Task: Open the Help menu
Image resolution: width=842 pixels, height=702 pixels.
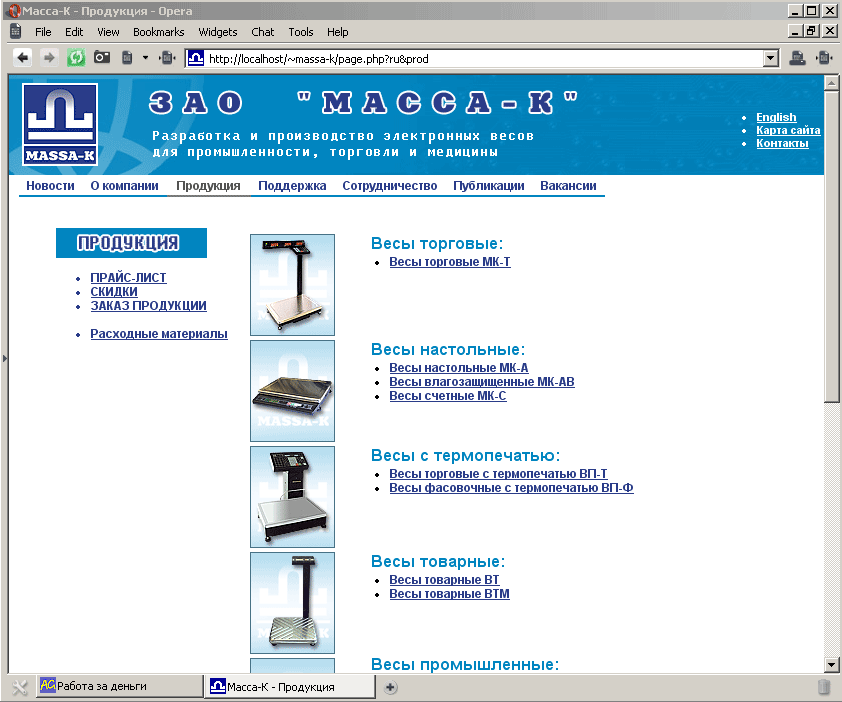Action: coord(338,32)
